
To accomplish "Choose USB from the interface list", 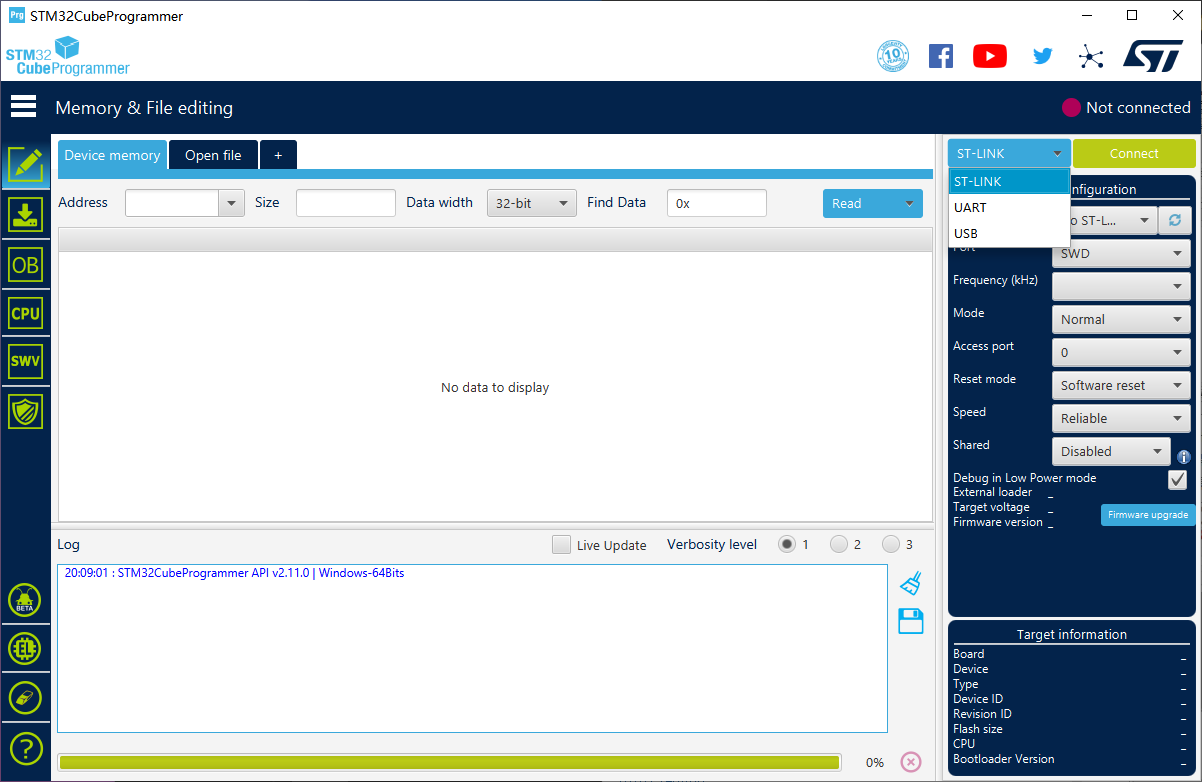I will pos(1009,233).
